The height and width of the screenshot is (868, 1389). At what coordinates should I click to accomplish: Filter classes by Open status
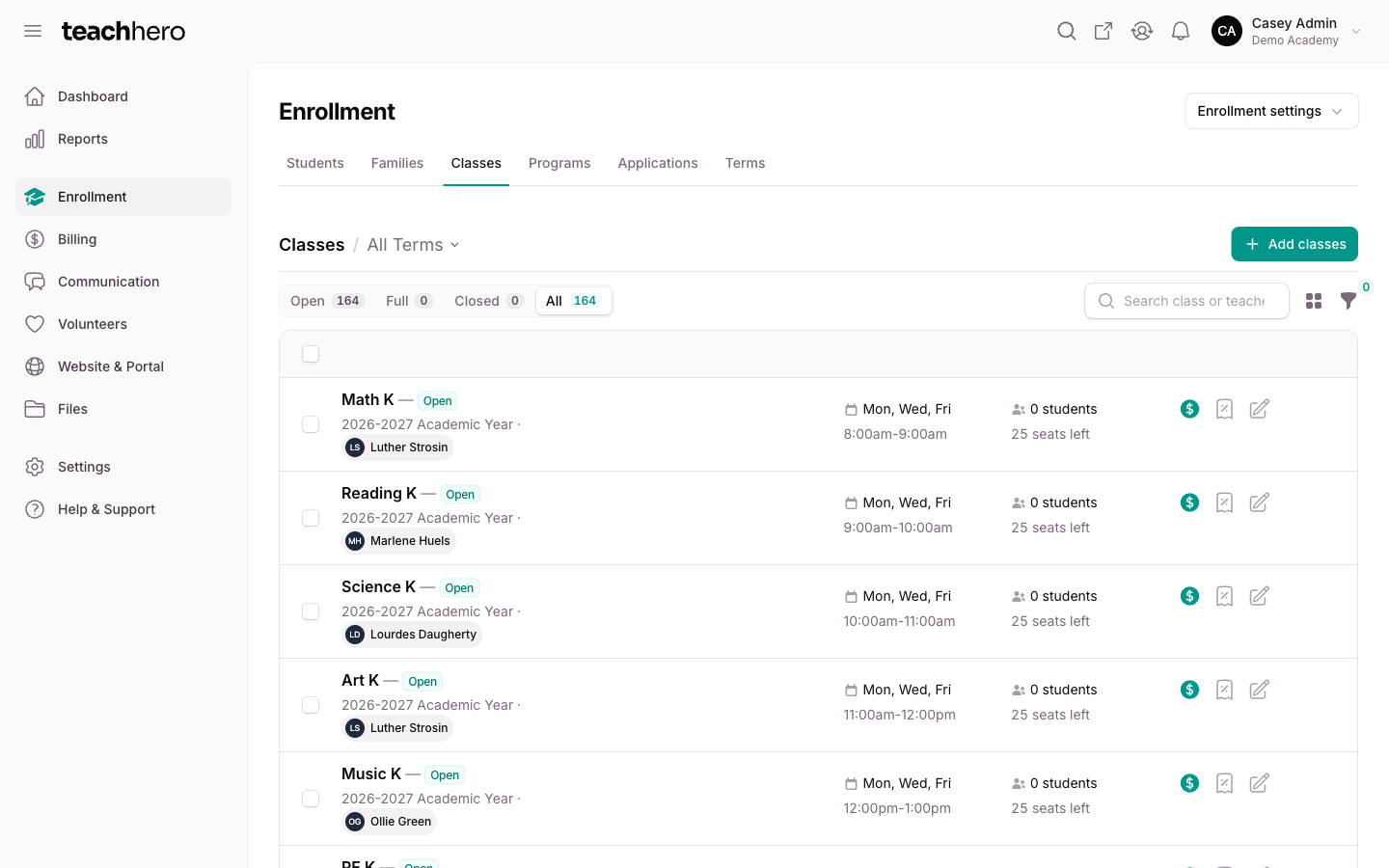tap(326, 301)
